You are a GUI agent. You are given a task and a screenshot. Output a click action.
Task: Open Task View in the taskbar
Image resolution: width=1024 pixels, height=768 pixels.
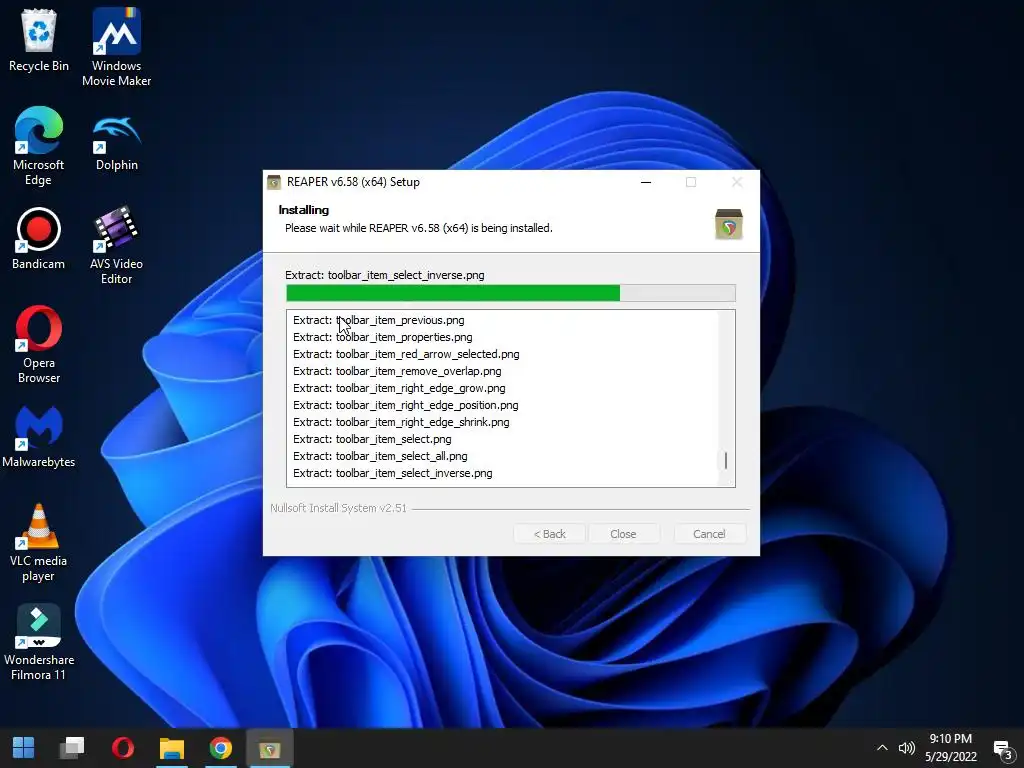72,748
